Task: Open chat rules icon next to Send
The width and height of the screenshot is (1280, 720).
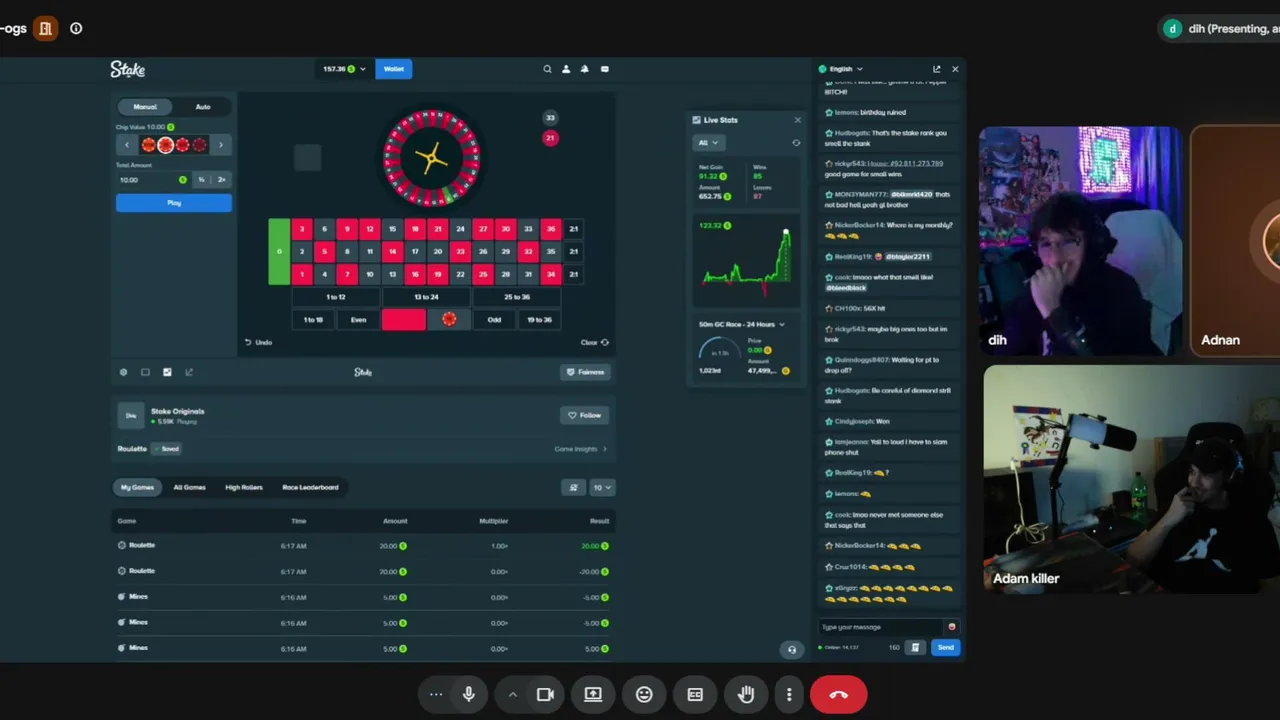Action: [x=915, y=648]
